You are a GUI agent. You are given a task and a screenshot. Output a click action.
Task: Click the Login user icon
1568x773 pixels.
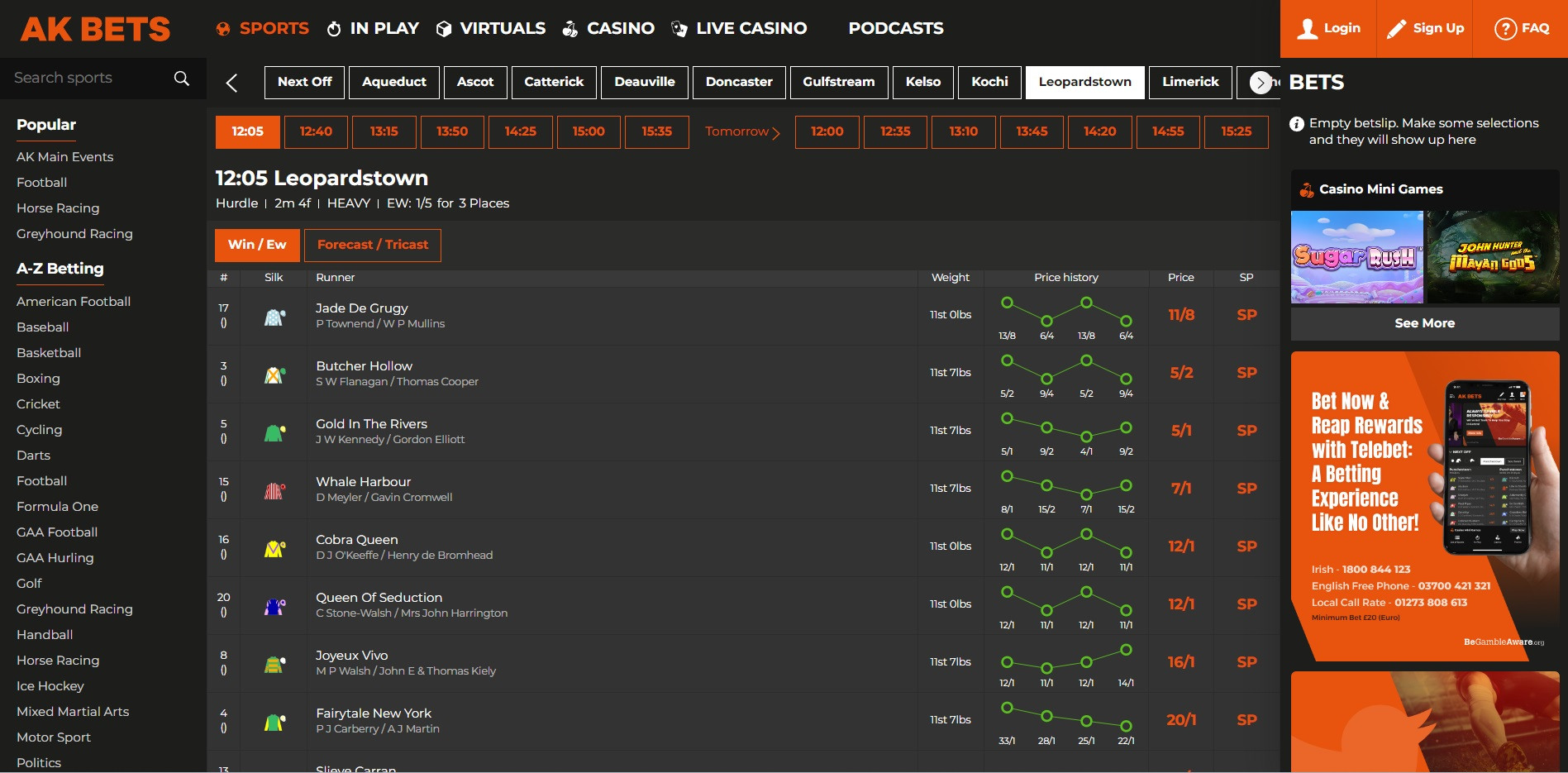(x=1308, y=29)
